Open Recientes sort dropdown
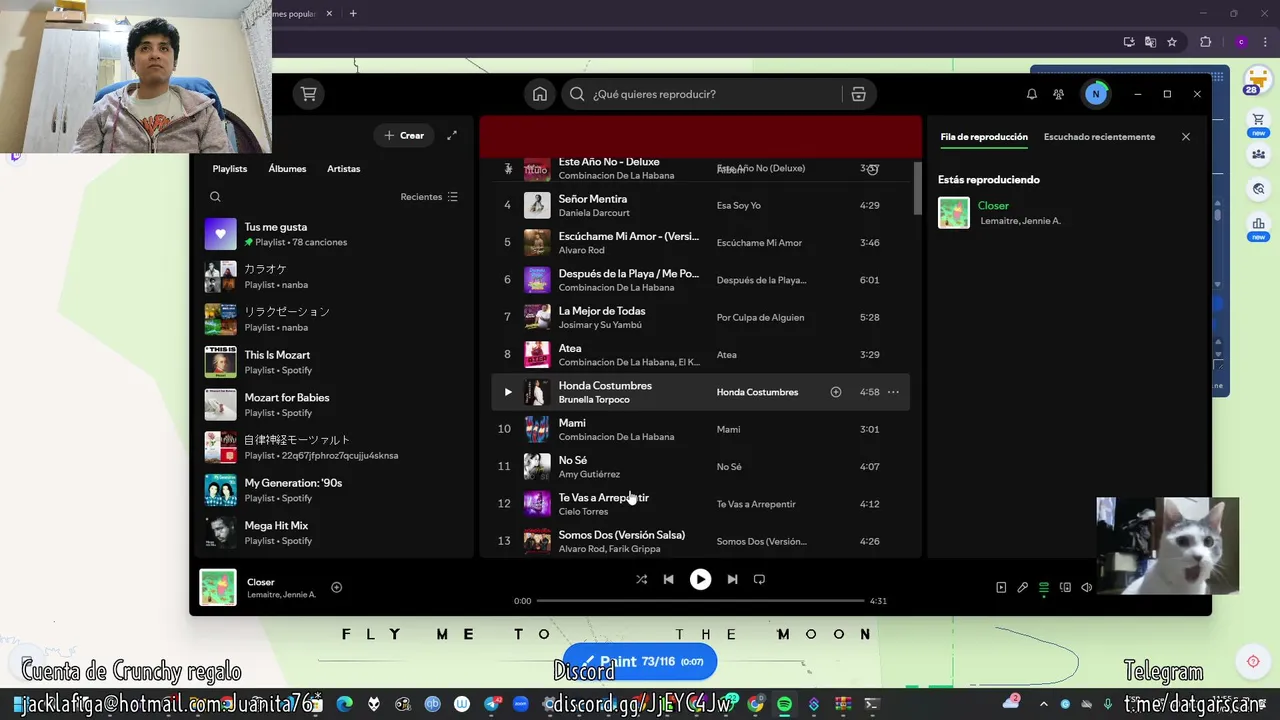This screenshot has width=1280, height=720. tap(429, 197)
